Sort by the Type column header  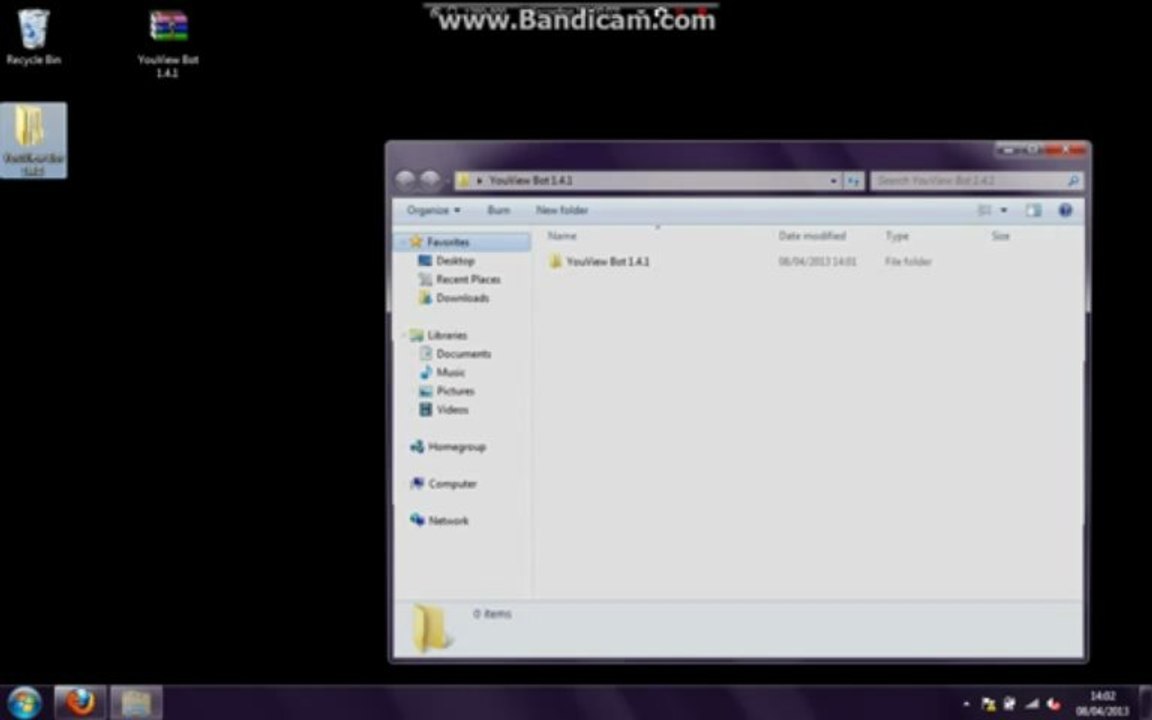tap(896, 236)
